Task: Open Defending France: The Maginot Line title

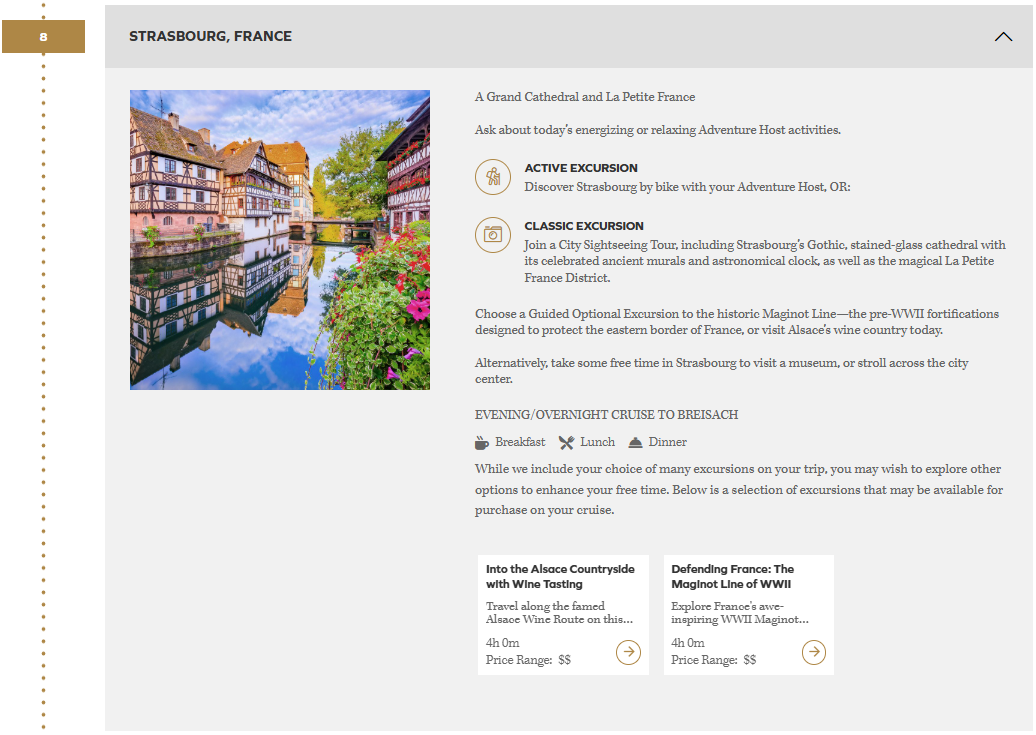Action: click(732, 576)
